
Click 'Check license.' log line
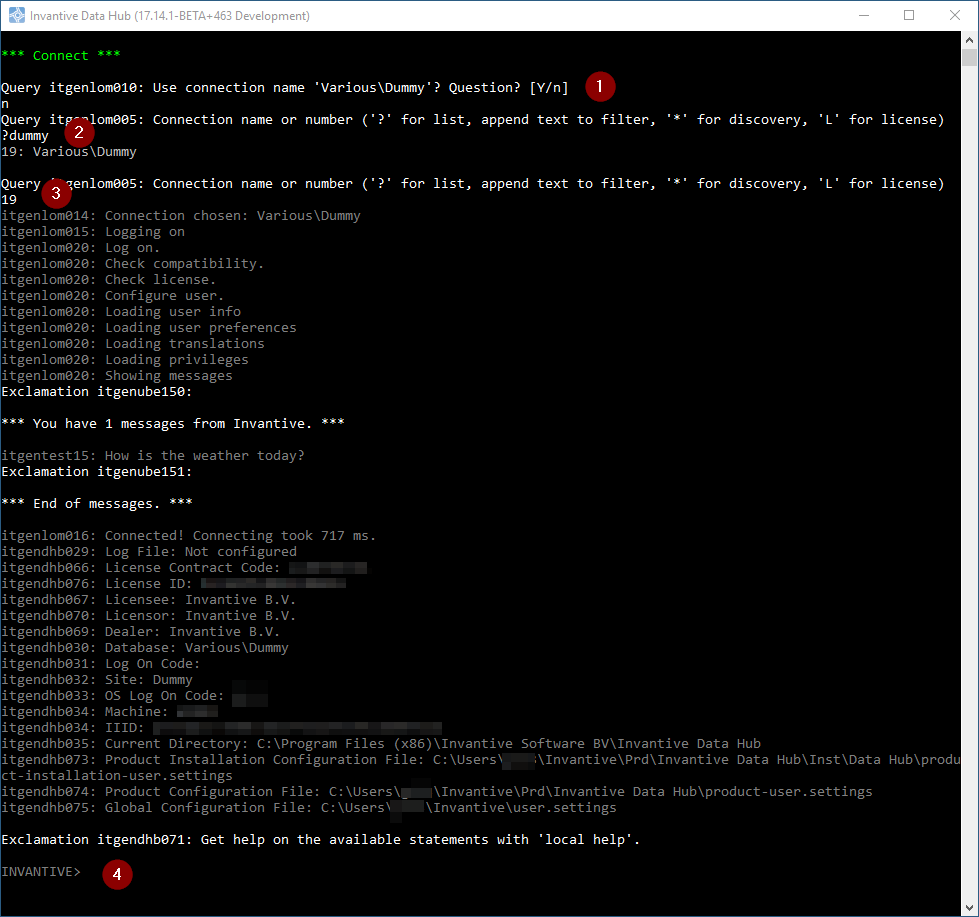pos(109,280)
